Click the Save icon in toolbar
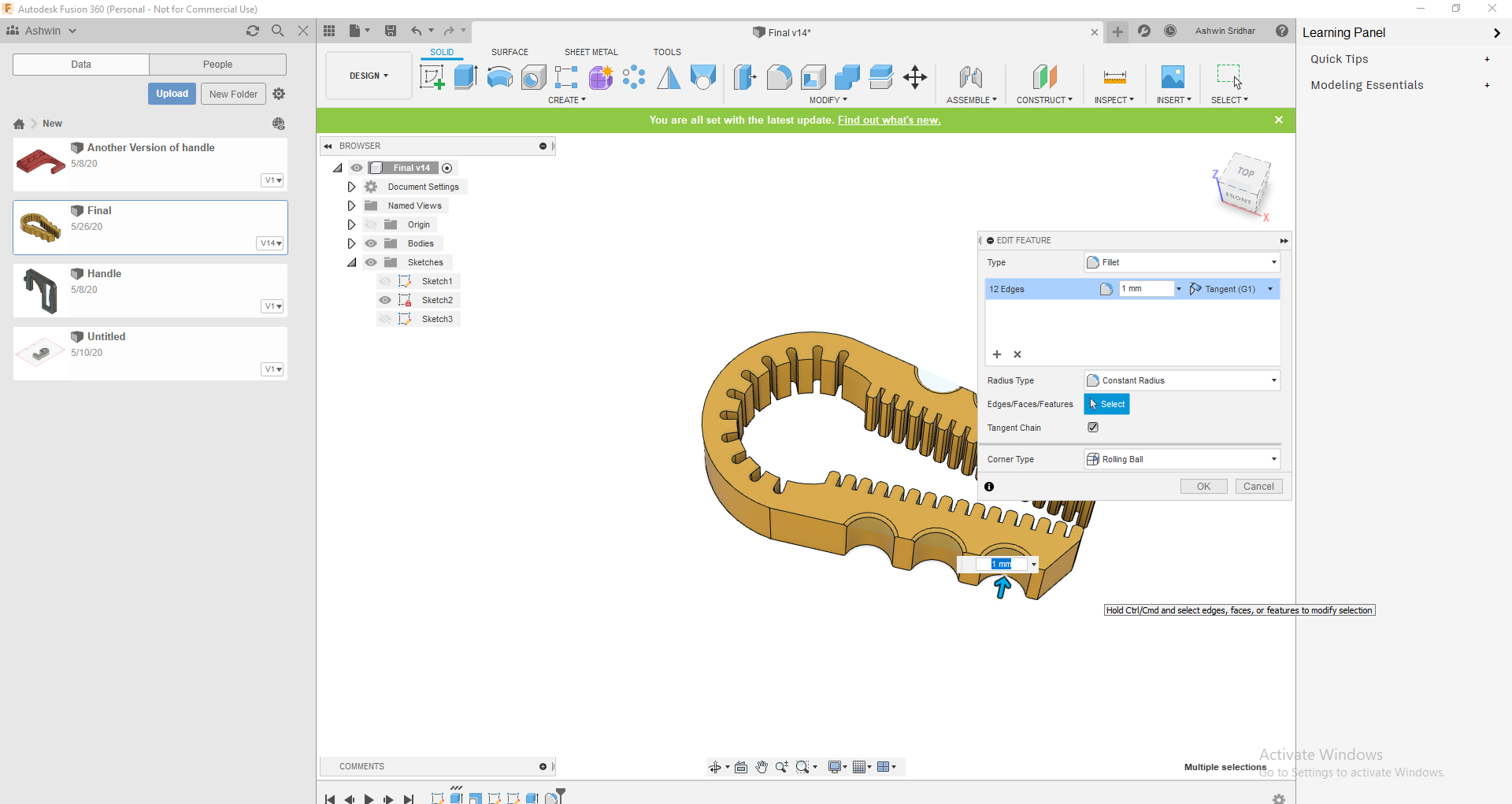The height and width of the screenshot is (804, 1512). [391, 31]
